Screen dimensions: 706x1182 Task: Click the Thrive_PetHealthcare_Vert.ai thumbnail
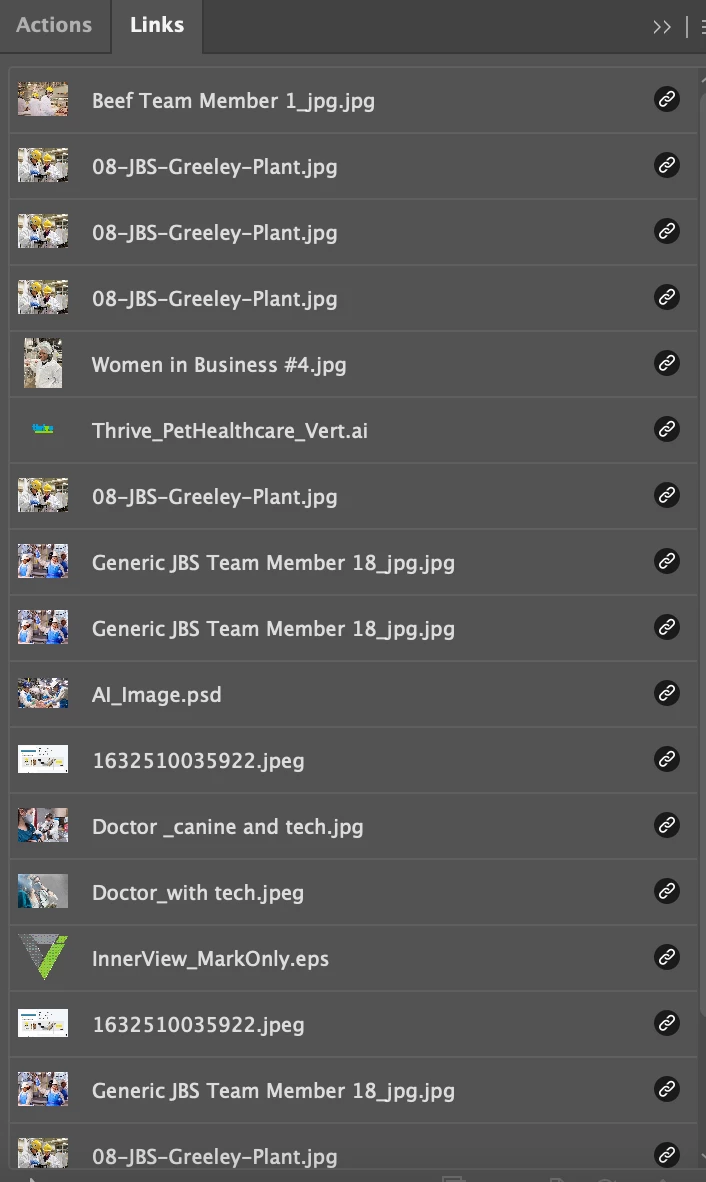click(x=43, y=429)
